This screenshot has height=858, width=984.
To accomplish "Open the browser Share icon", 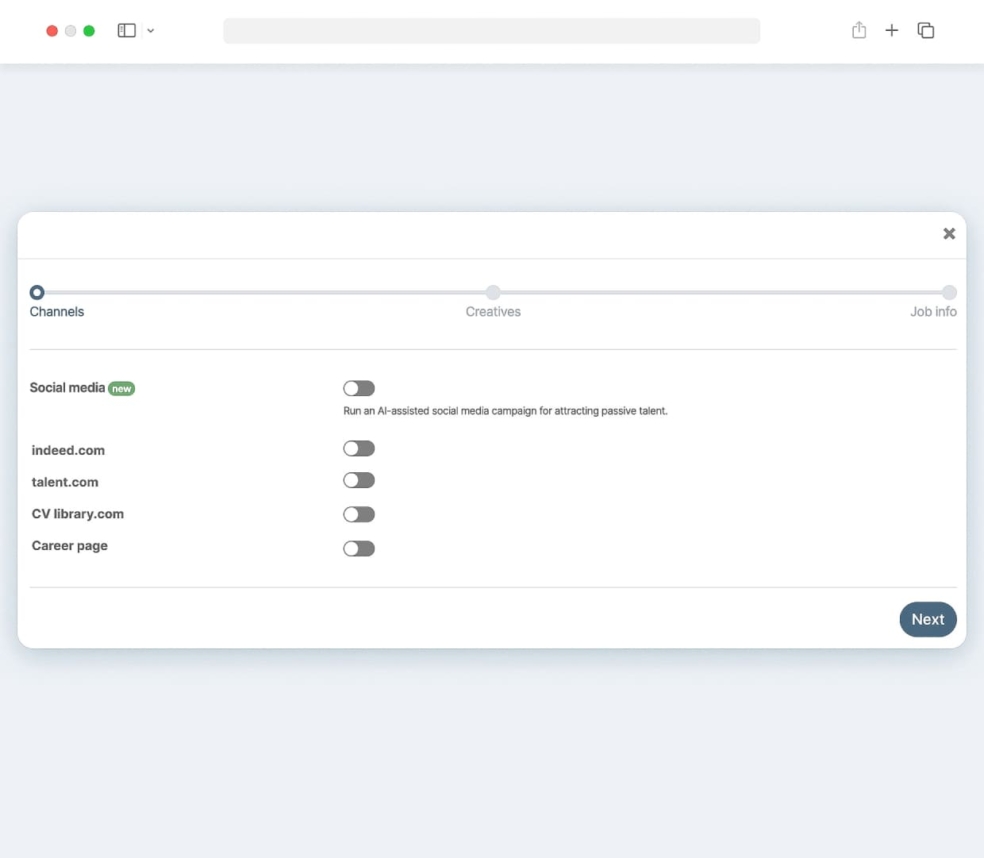I will pyautogui.click(x=859, y=30).
